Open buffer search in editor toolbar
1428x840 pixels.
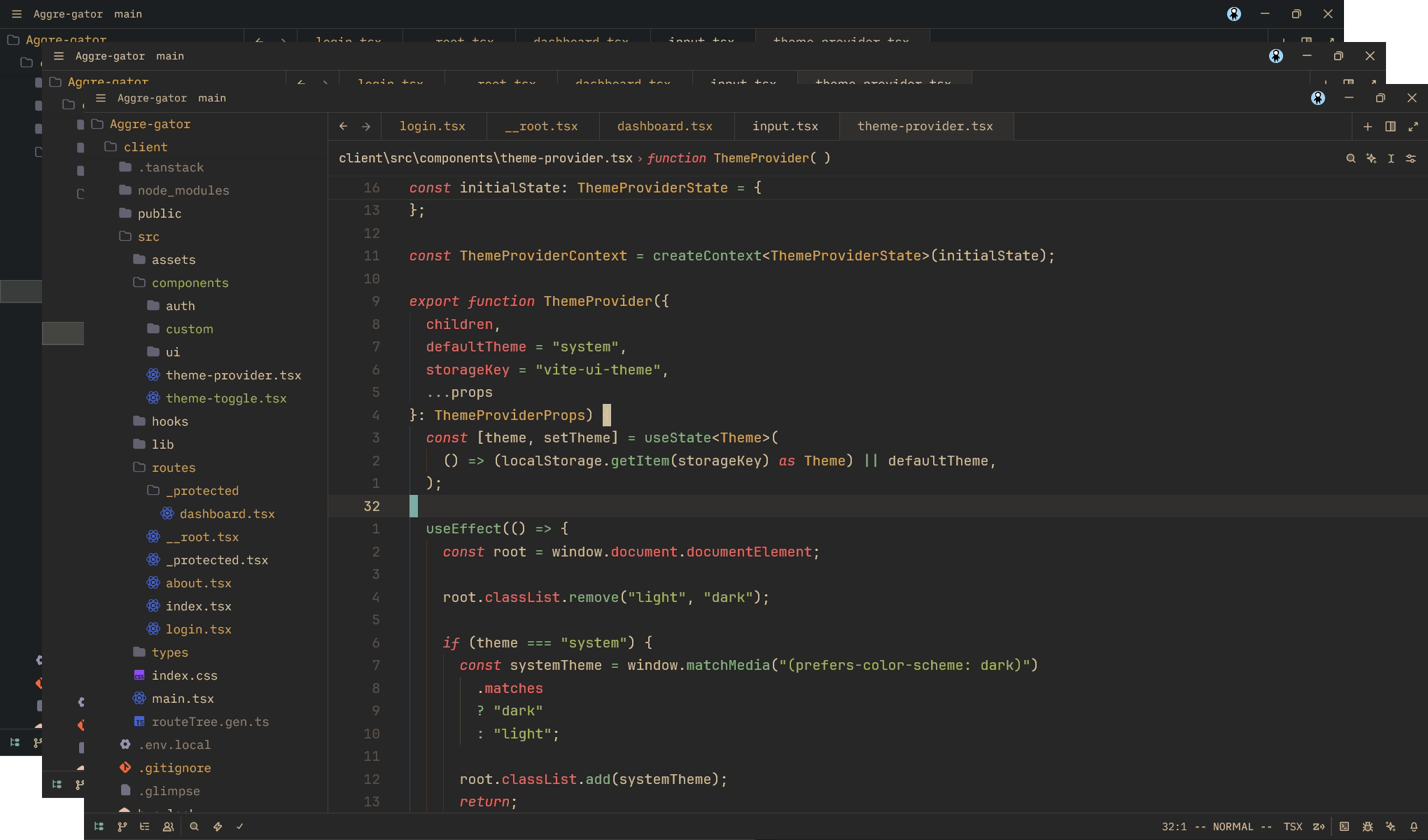[1351, 159]
